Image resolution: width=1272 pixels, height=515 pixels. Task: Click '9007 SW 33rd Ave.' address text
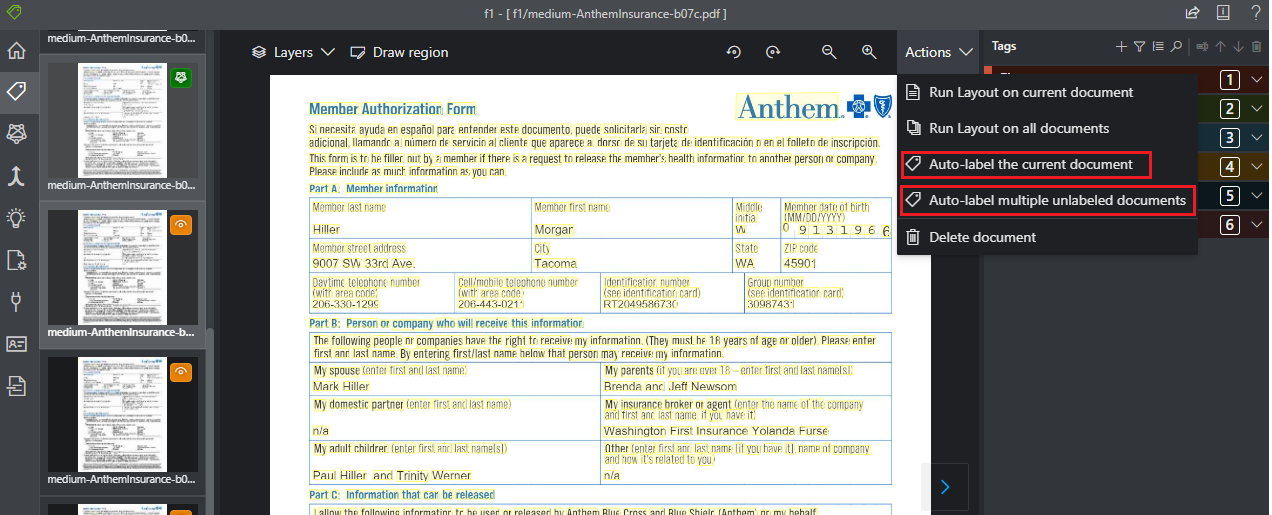[x=363, y=263]
